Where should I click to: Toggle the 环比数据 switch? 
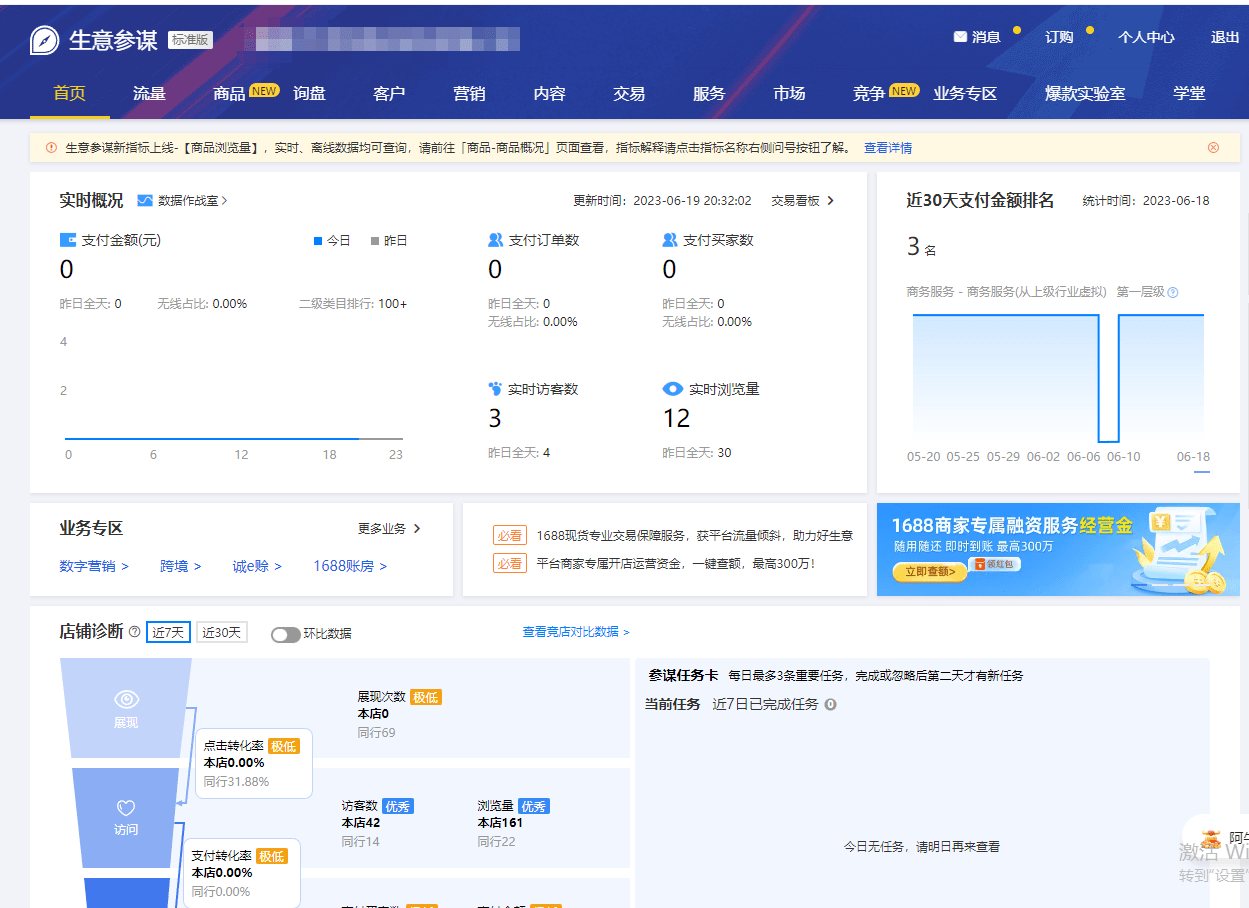(286, 634)
